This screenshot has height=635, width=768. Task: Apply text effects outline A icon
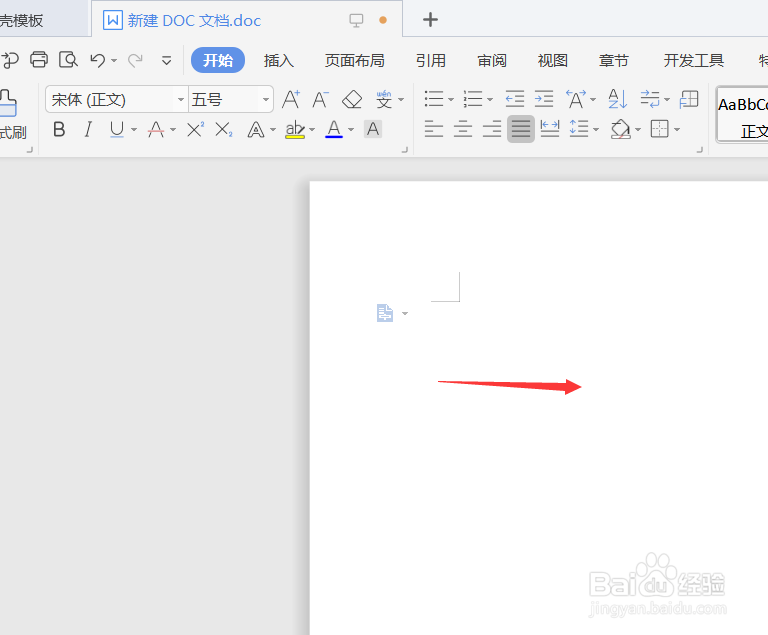tap(256, 130)
